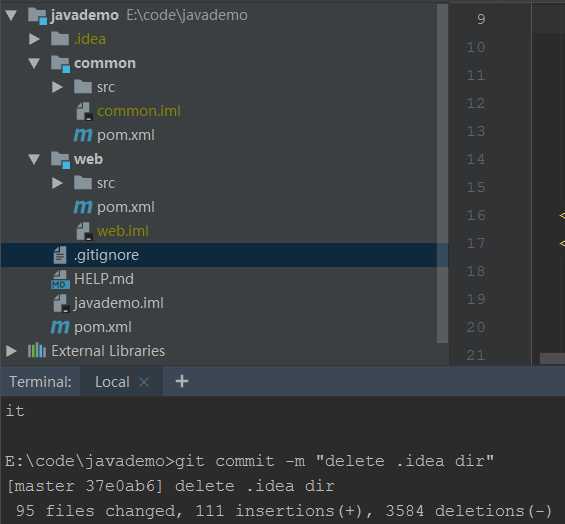Expand the External Libraries node
This screenshot has height=524, width=565.
[11, 351]
